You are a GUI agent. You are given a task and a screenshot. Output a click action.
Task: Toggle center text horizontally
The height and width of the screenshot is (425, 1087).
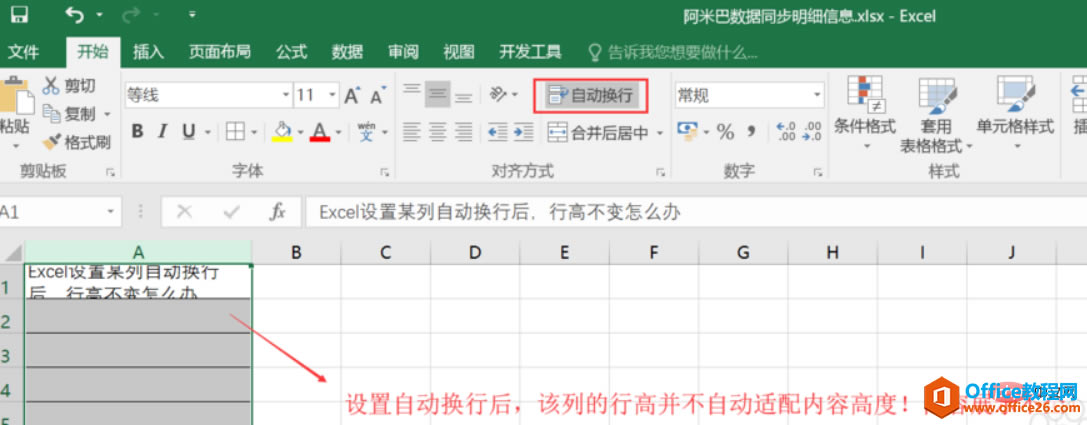click(x=437, y=131)
